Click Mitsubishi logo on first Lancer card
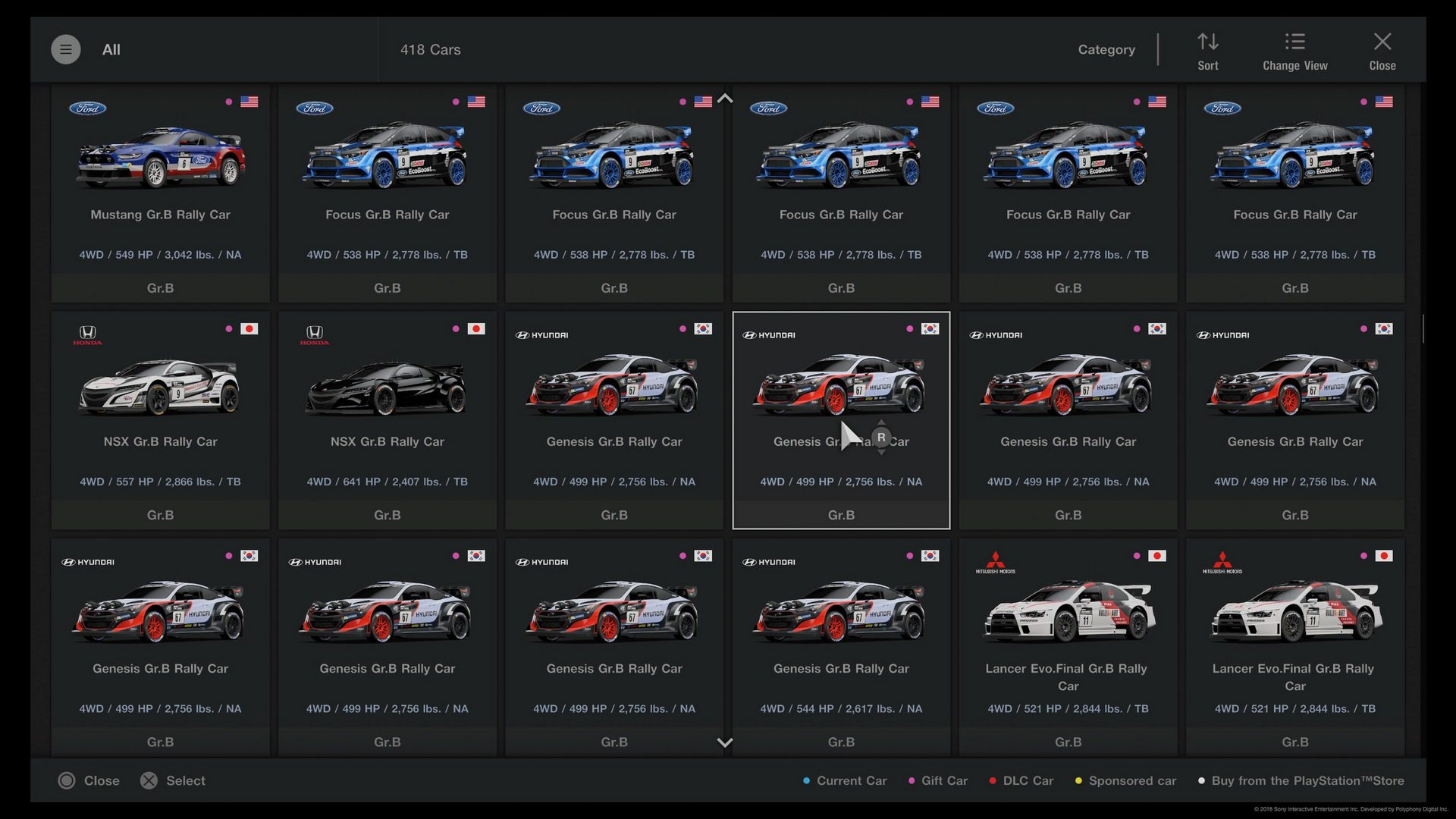Image resolution: width=1456 pixels, height=819 pixels. click(995, 562)
